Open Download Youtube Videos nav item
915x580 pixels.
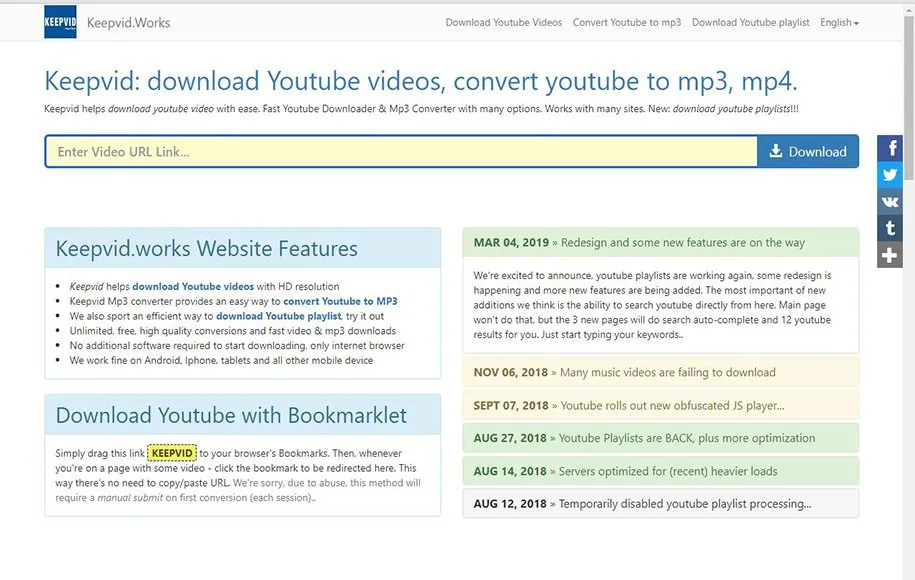pos(503,22)
